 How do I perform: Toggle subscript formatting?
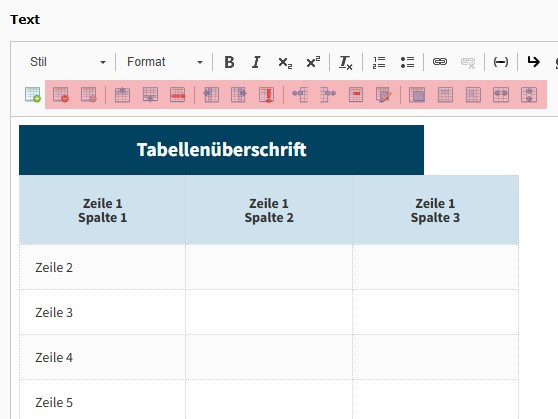(x=285, y=62)
